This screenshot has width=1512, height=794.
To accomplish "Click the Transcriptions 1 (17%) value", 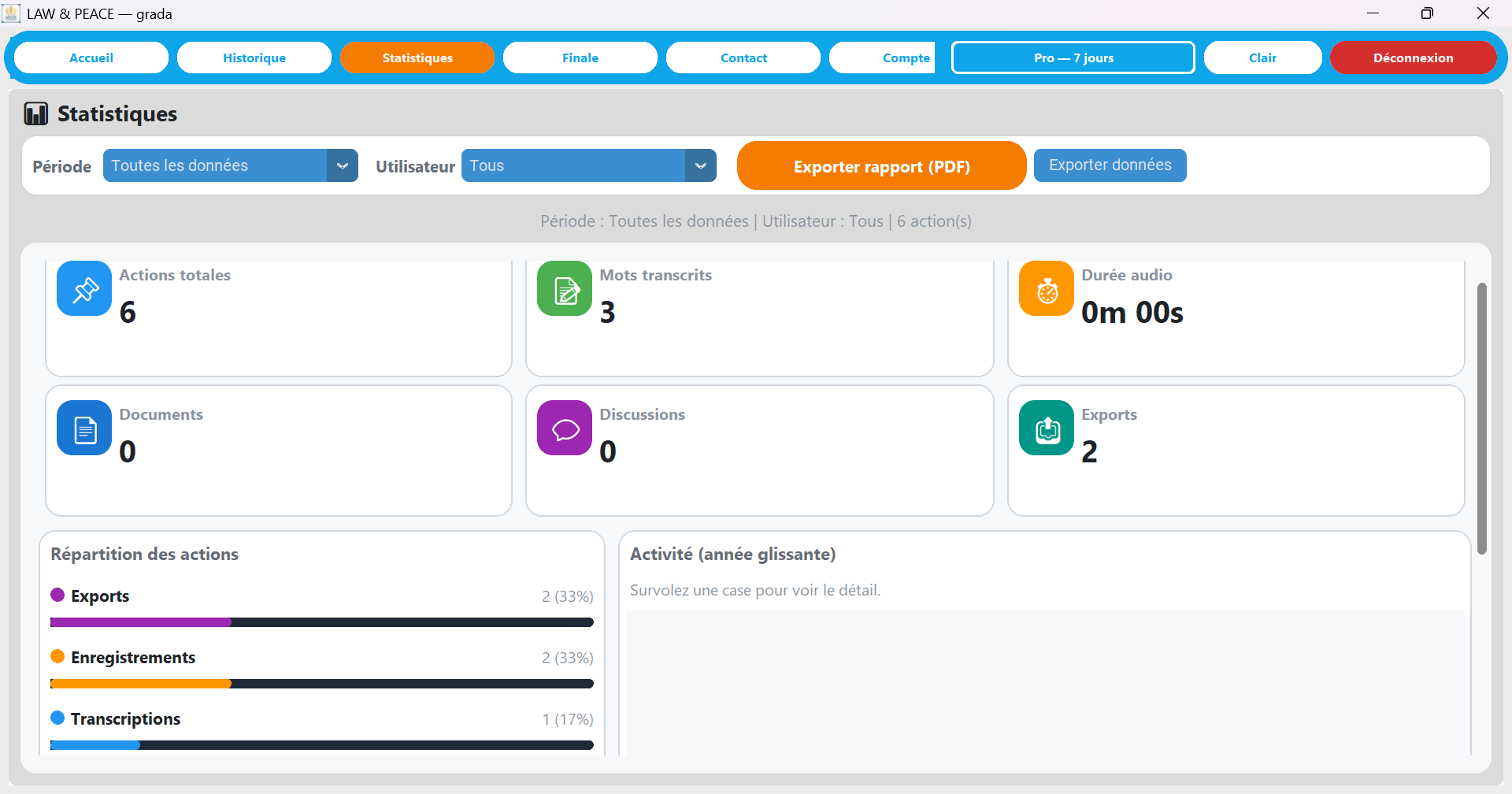I will 568,719.
